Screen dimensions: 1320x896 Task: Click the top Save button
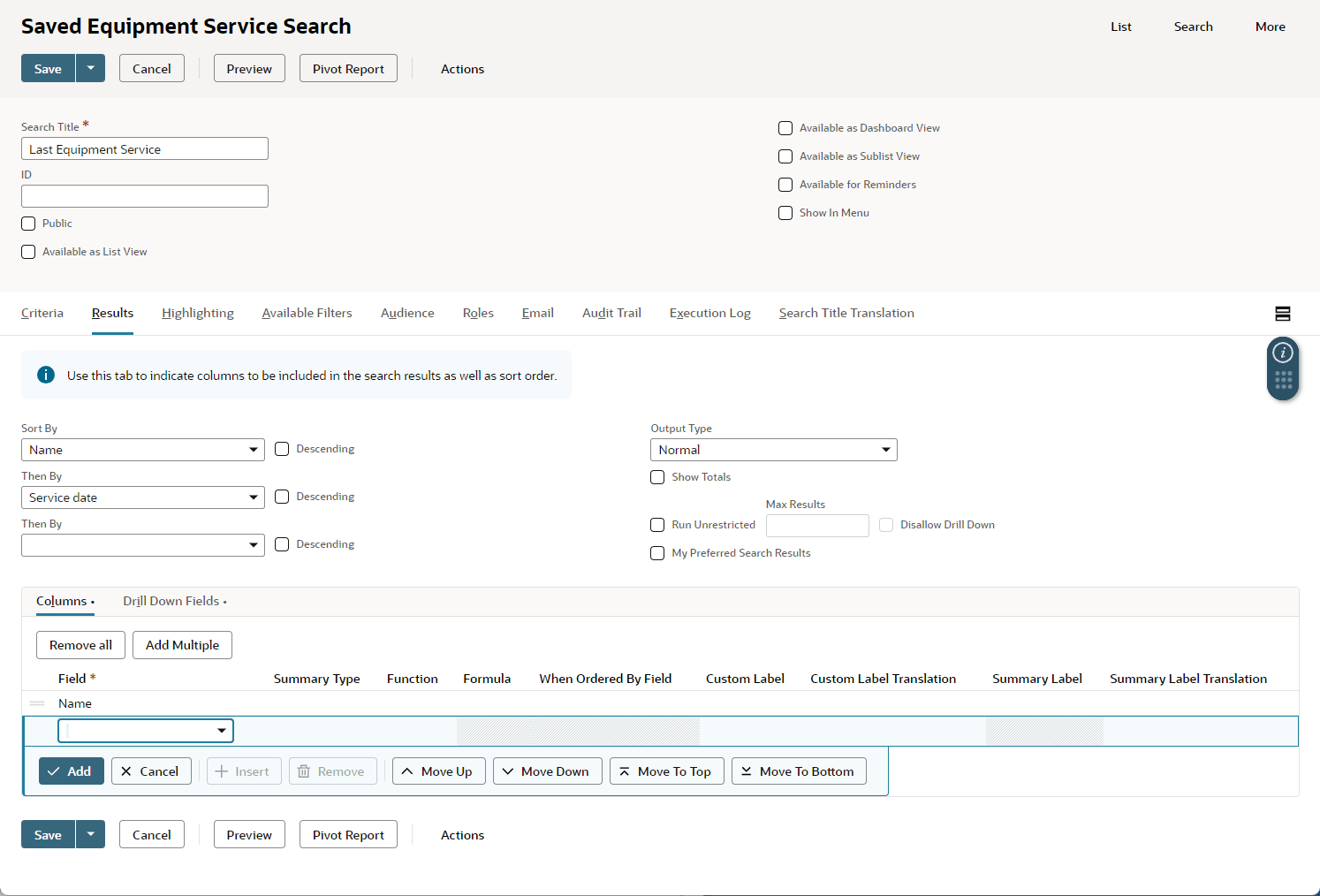[x=48, y=68]
